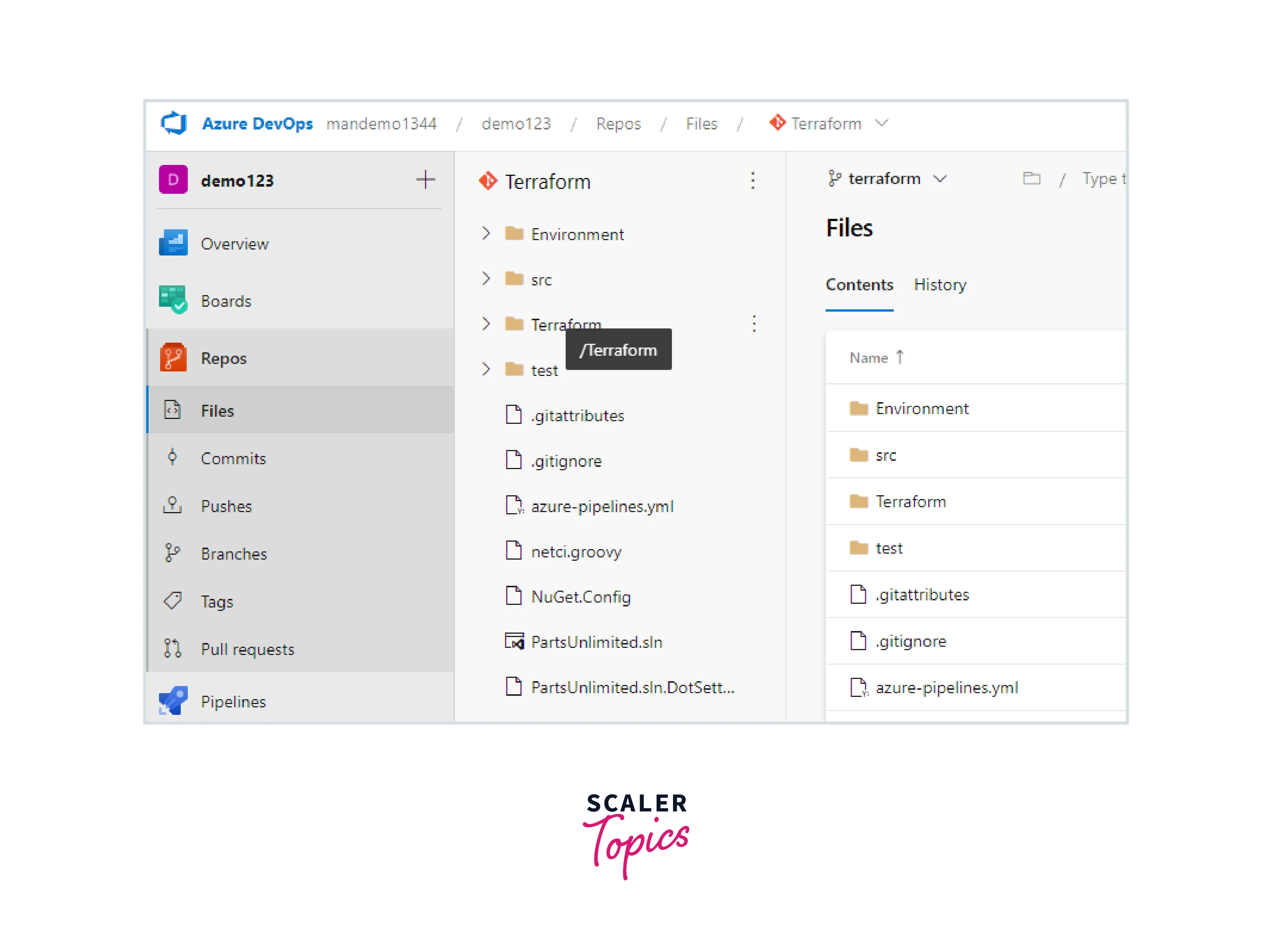Image resolution: width=1272 pixels, height=952 pixels.
Task: Expand the Environment folder in the tree
Action: pos(486,233)
